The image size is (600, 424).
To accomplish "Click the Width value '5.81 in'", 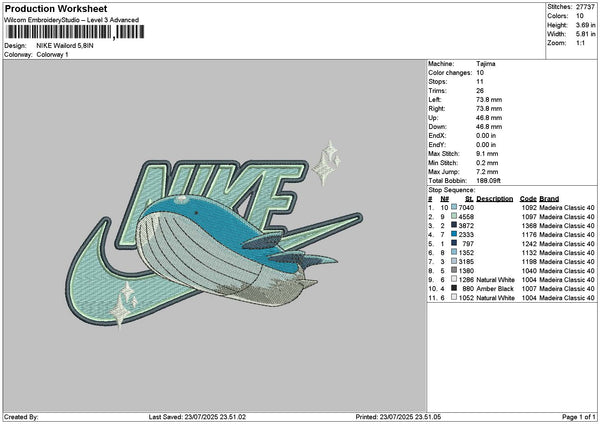I will [585, 34].
